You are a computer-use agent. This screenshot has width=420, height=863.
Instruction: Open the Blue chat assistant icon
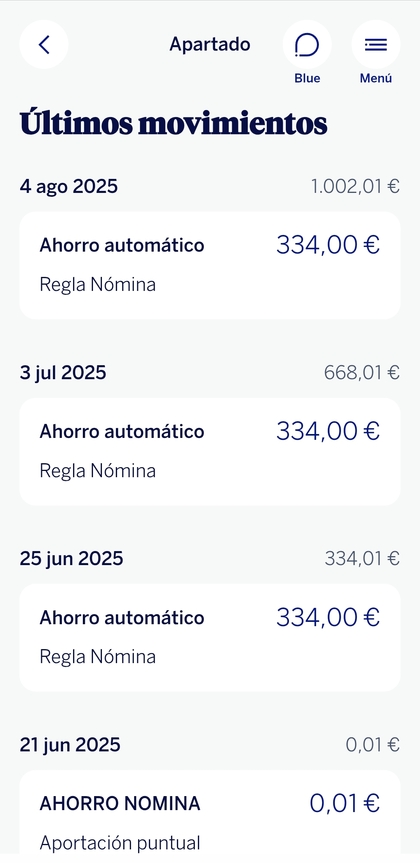[x=307, y=45]
